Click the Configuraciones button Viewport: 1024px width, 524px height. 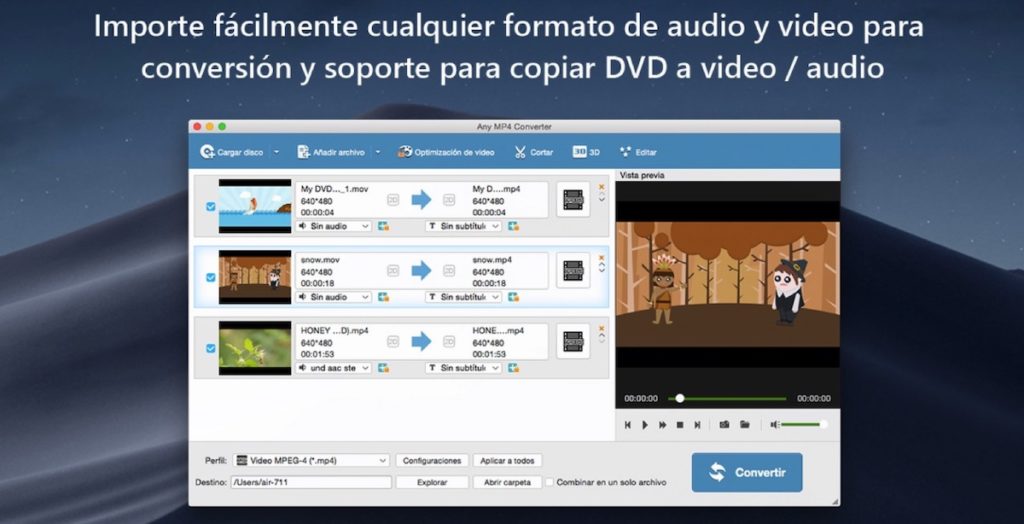[x=432, y=461]
